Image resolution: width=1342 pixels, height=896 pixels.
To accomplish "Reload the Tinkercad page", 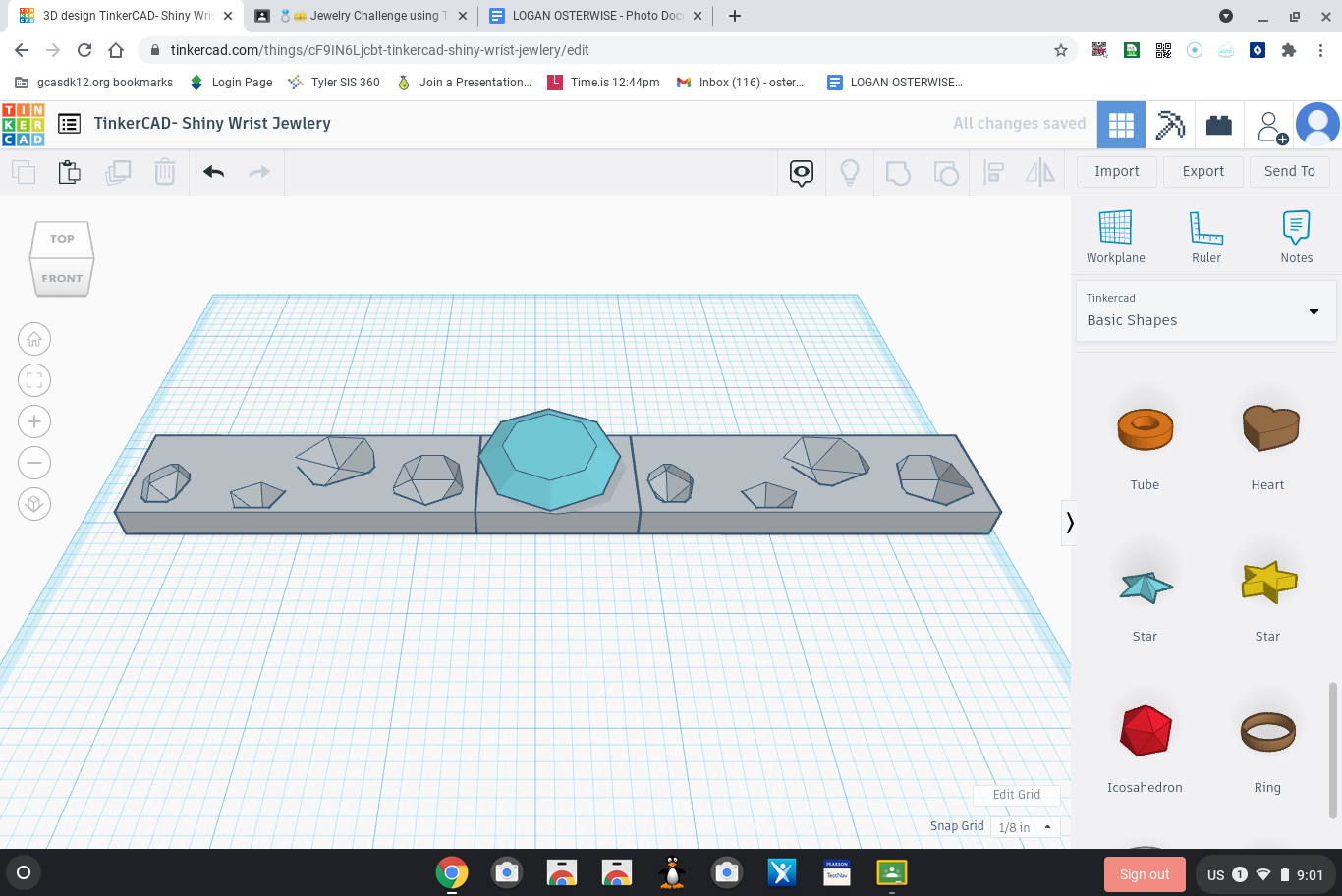I will coord(84,50).
